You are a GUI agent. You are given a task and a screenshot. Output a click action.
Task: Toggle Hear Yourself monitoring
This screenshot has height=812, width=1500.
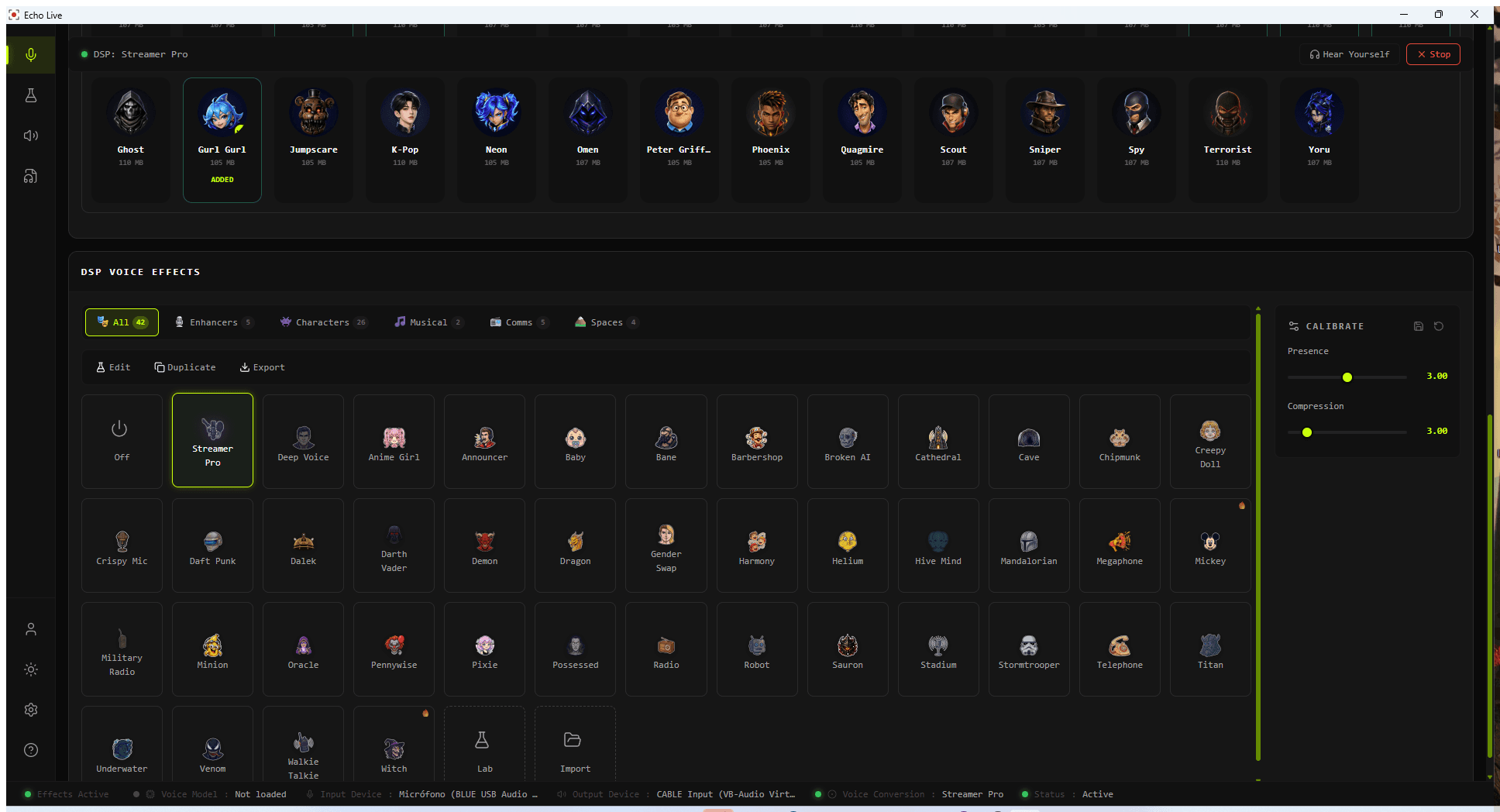coord(1349,54)
